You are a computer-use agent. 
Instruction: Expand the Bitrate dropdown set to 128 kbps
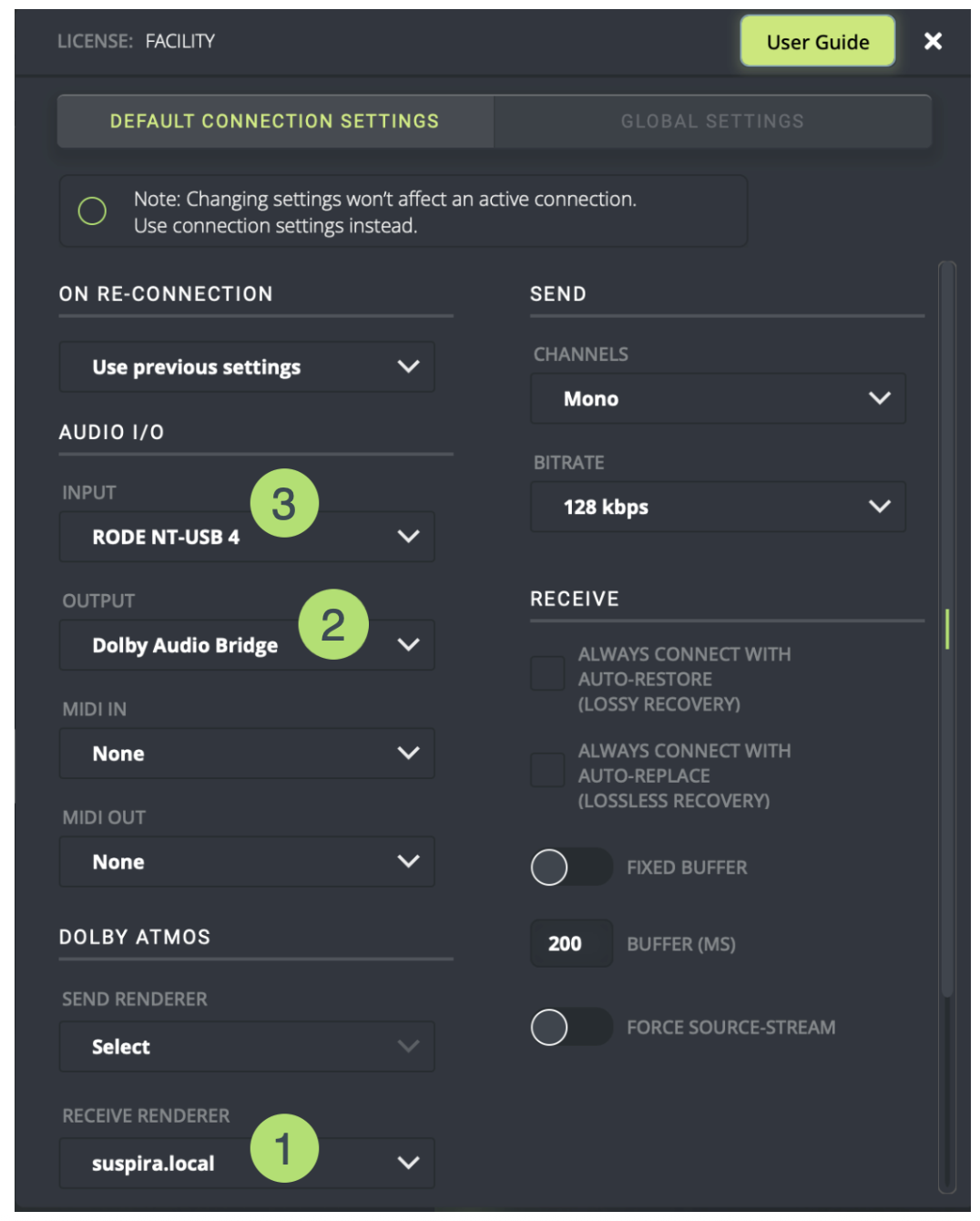tap(718, 507)
